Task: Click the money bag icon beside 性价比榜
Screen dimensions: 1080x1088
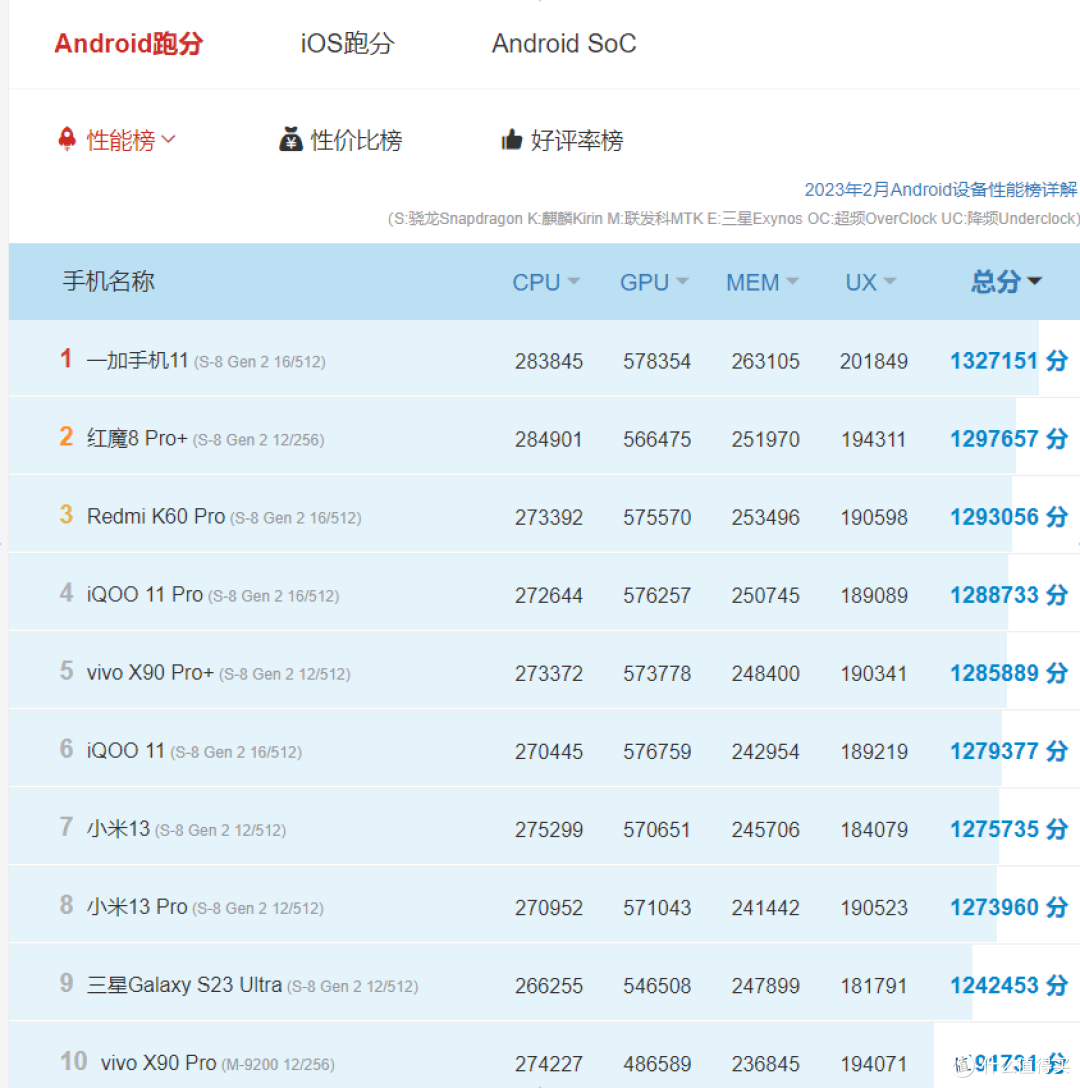Action: click(291, 139)
